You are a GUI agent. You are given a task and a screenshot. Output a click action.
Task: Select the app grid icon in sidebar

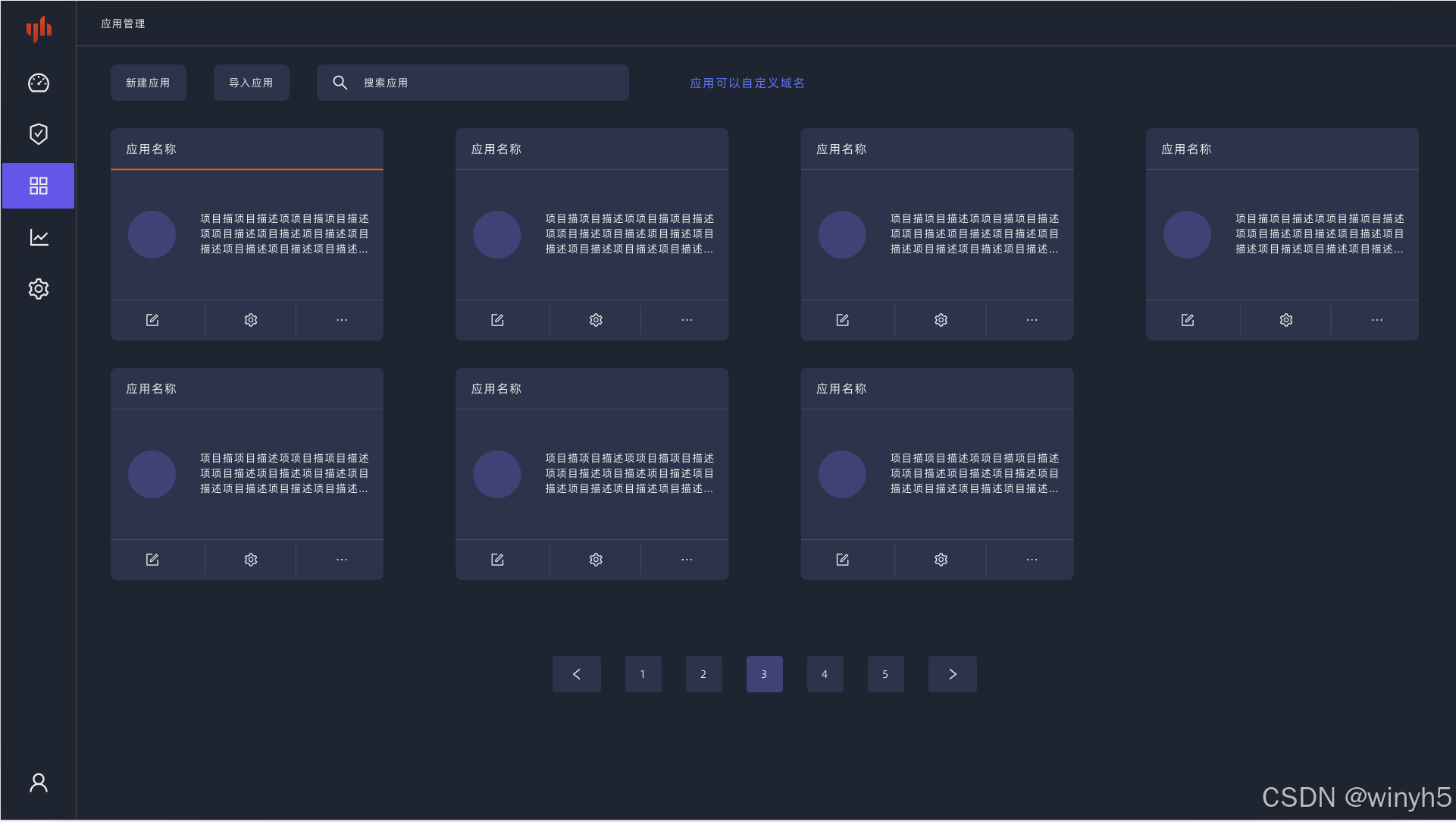pos(39,186)
